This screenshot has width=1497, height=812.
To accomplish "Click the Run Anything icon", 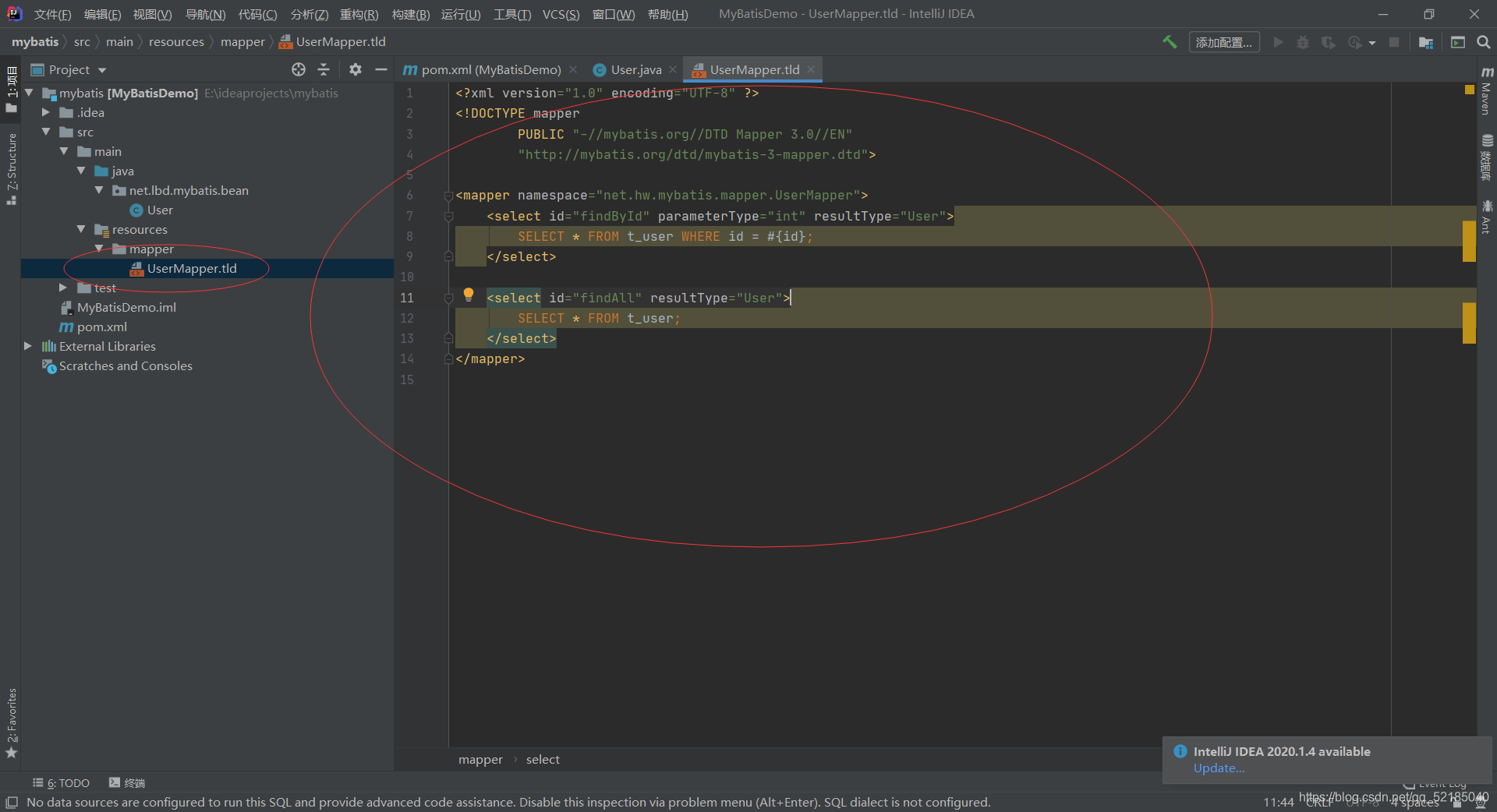I will (1458, 42).
